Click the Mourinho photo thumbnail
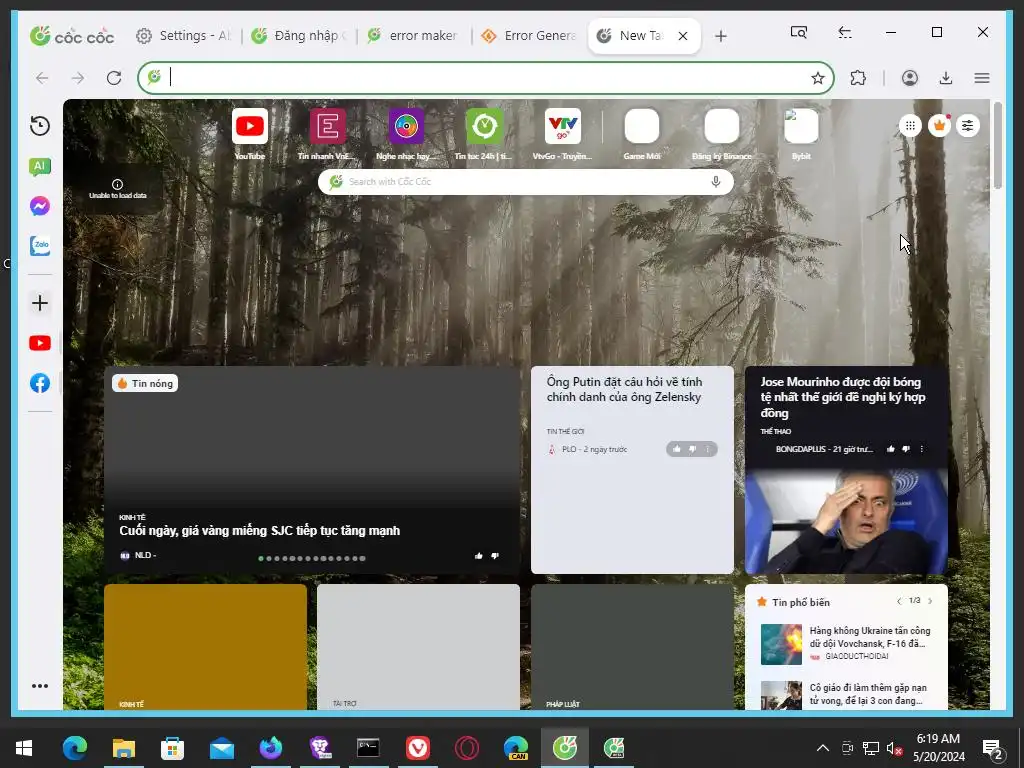Image resolution: width=1024 pixels, height=768 pixels. click(x=846, y=522)
